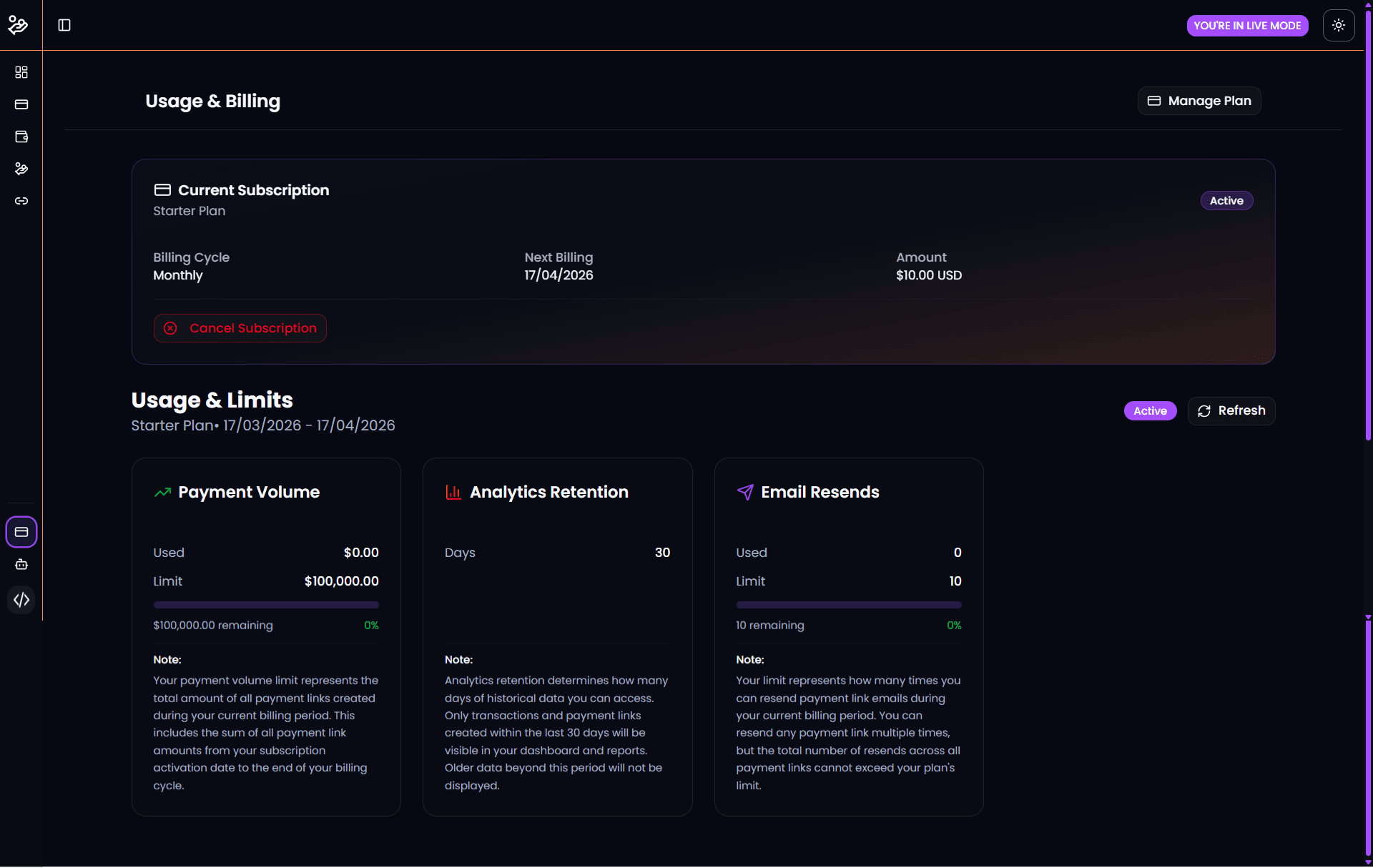Click the Next Billing date 17/04/2026

click(558, 275)
